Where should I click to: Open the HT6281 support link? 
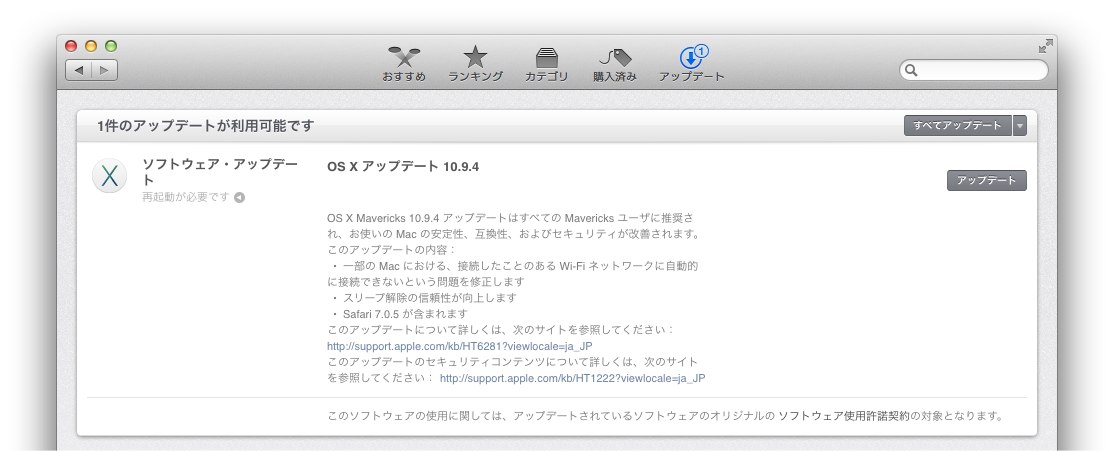[x=460, y=346]
